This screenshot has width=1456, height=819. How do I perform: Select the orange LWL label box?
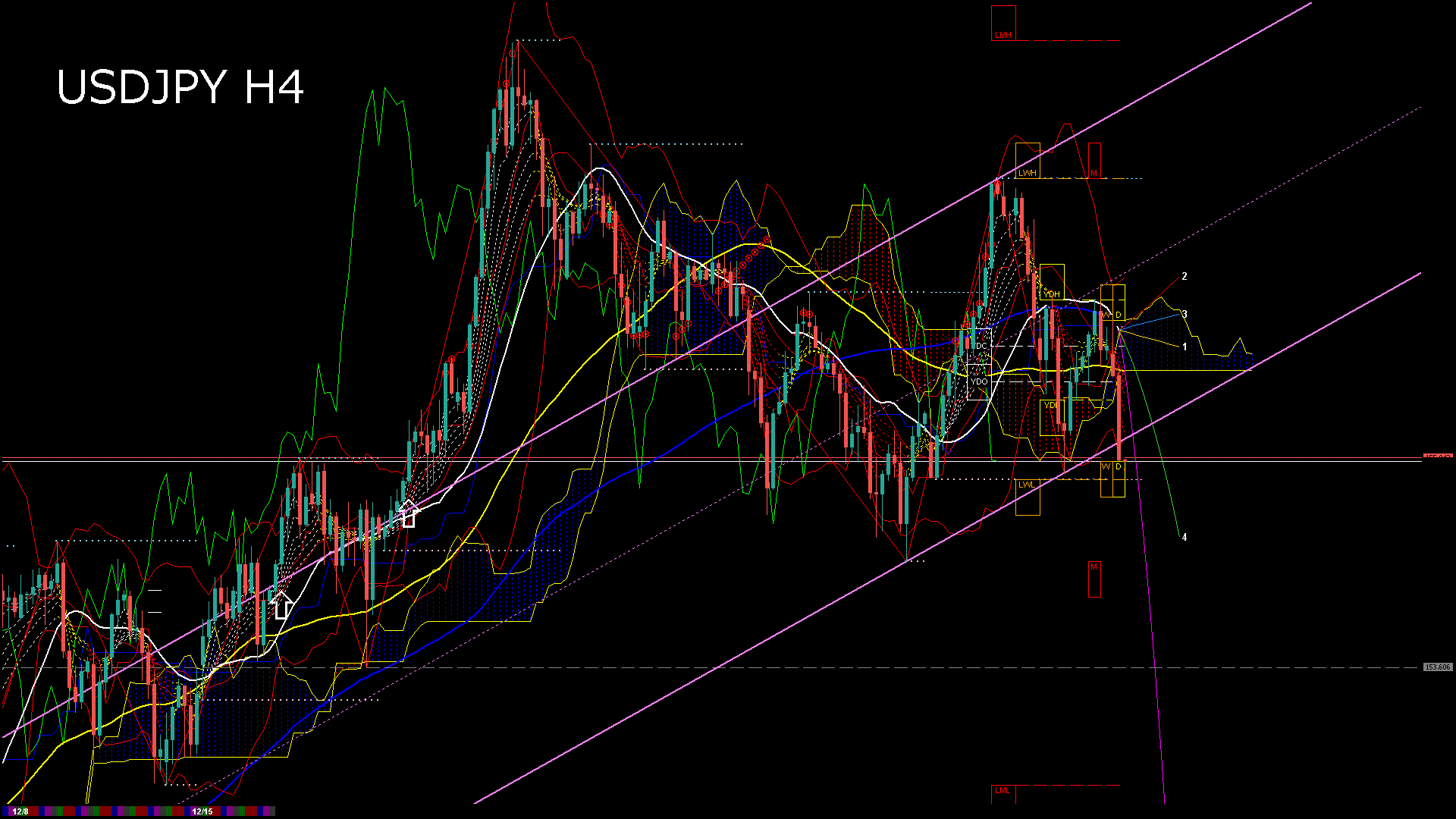1028,484
